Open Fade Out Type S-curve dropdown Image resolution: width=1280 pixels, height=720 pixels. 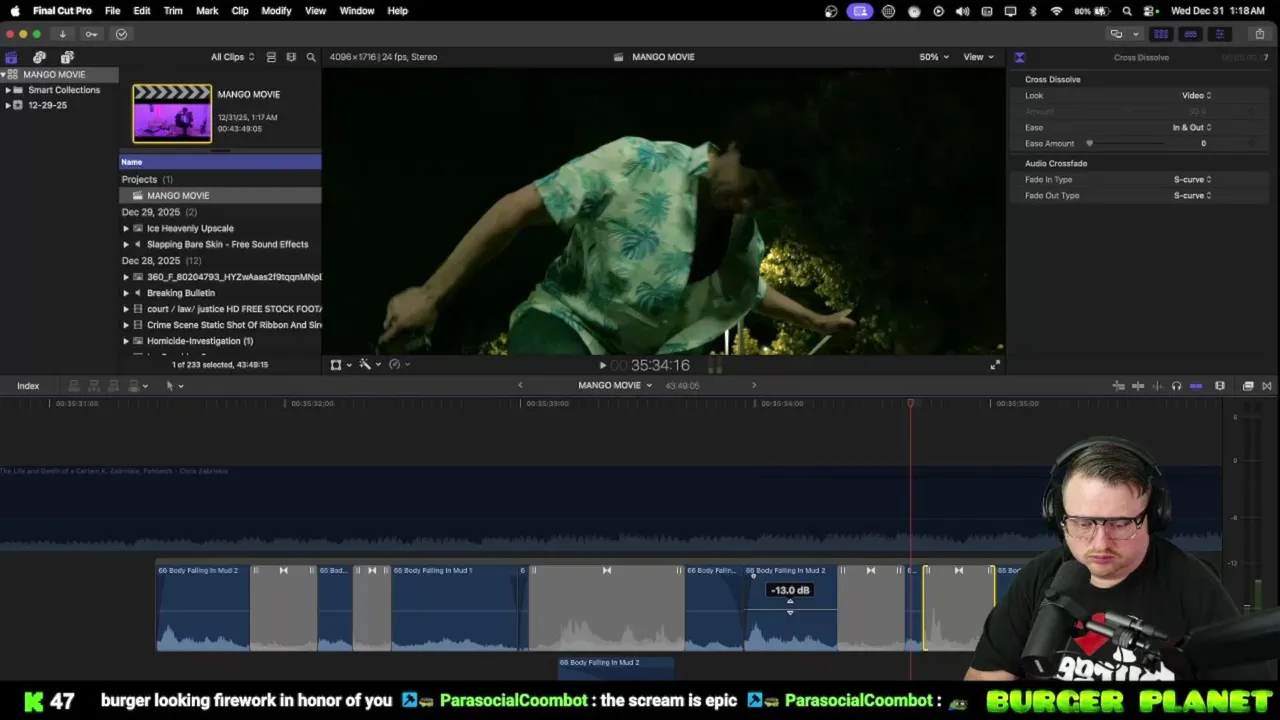[x=1192, y=195]
